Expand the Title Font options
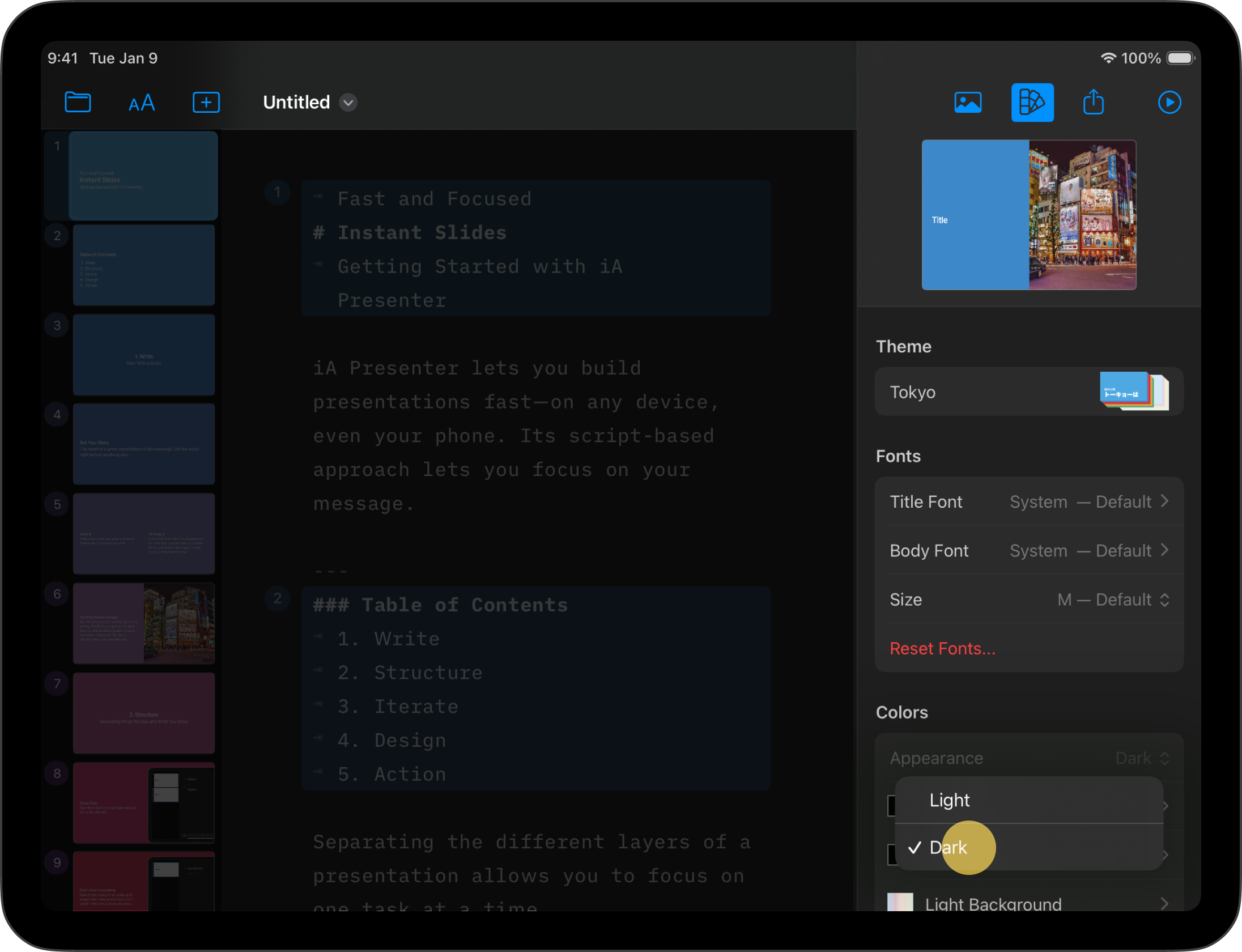Image resolution: width=1242 pixels, height=952 pixels. click(1166, 501)
